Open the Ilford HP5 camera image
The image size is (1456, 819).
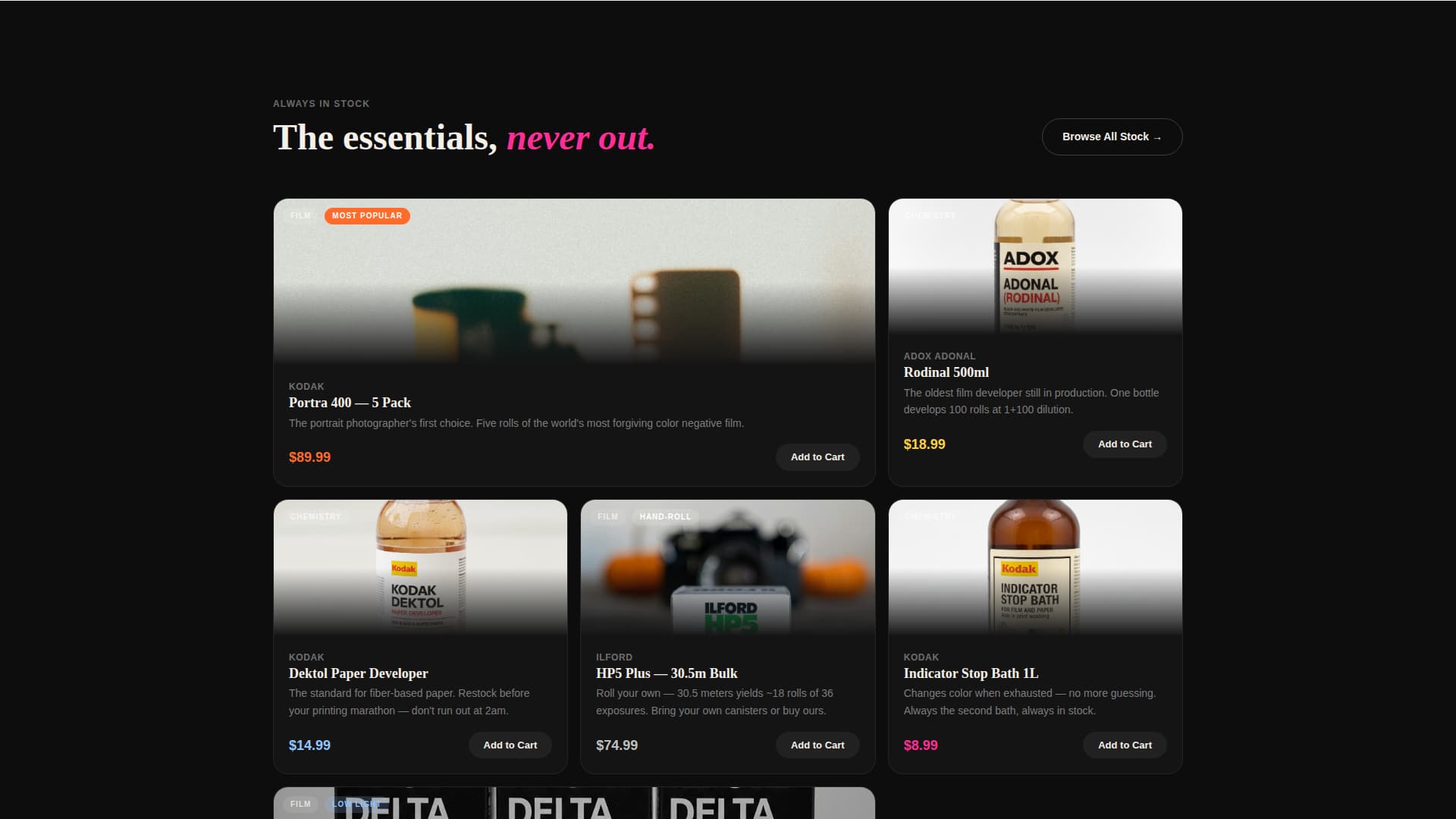(728, 566)
